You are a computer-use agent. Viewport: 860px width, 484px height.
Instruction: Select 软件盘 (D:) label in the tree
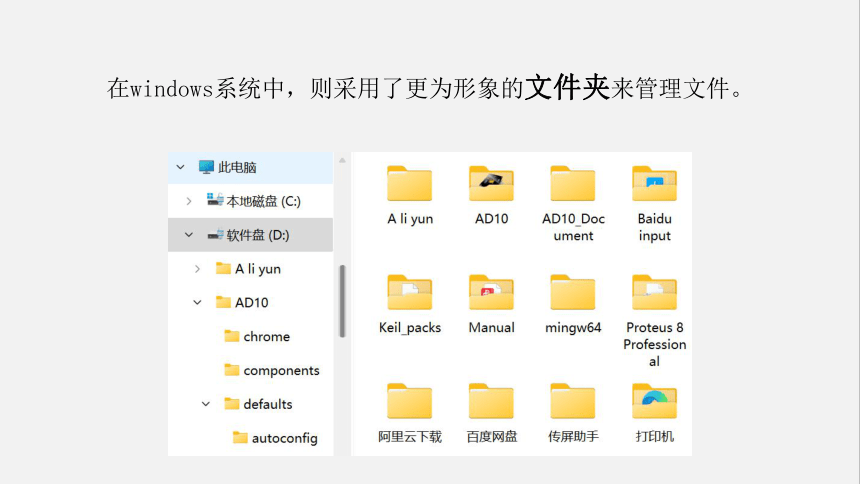(258, 235)
